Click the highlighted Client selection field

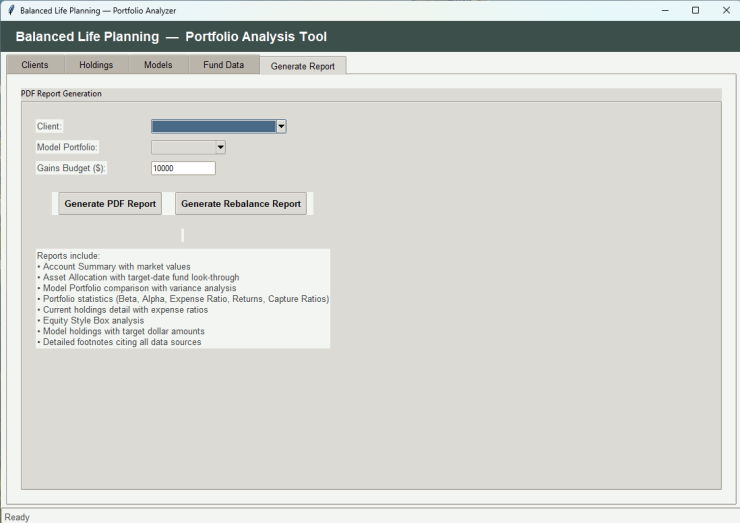click(214, 127)
